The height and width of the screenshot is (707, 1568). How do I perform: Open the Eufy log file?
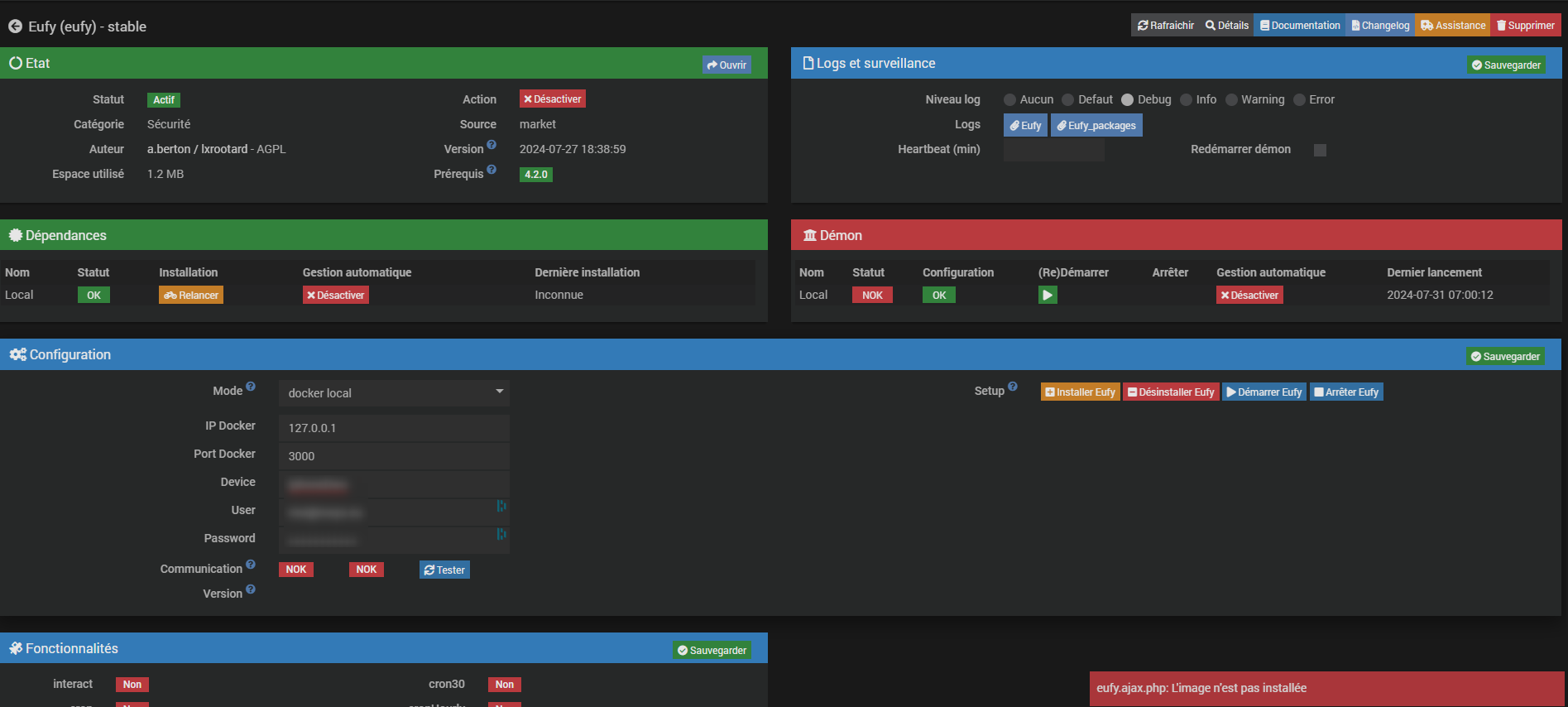coord(1025,126)
